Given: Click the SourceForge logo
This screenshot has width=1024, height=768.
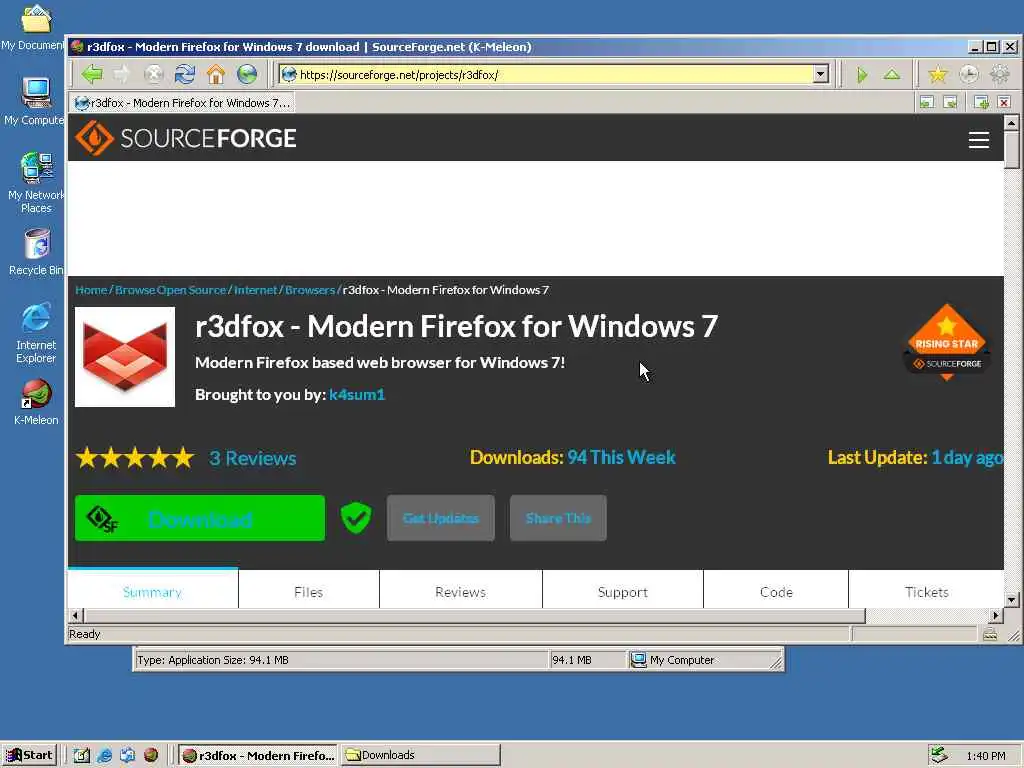Looking at the screenshot, I should (185, 138).
